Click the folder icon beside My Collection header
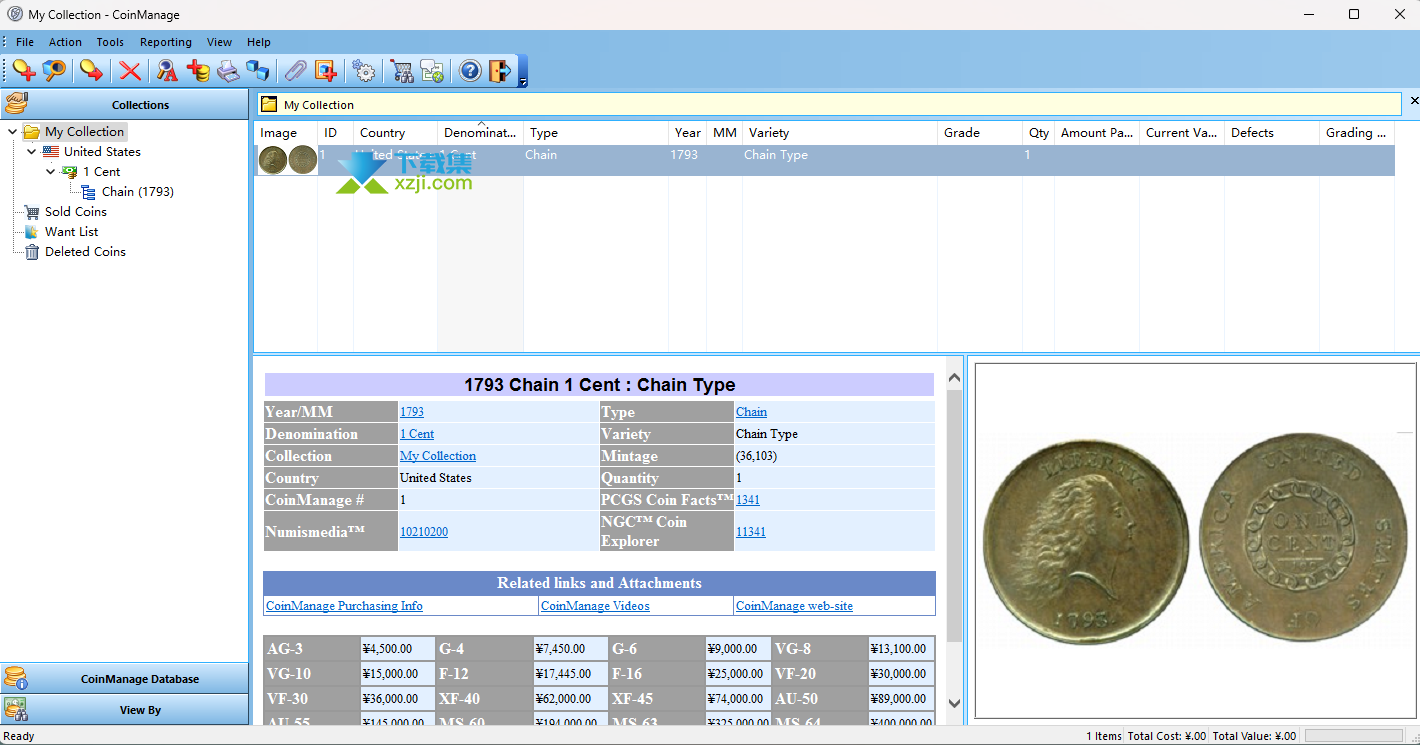Screen dimensions: 1420x745 click(x=269, y=104)
